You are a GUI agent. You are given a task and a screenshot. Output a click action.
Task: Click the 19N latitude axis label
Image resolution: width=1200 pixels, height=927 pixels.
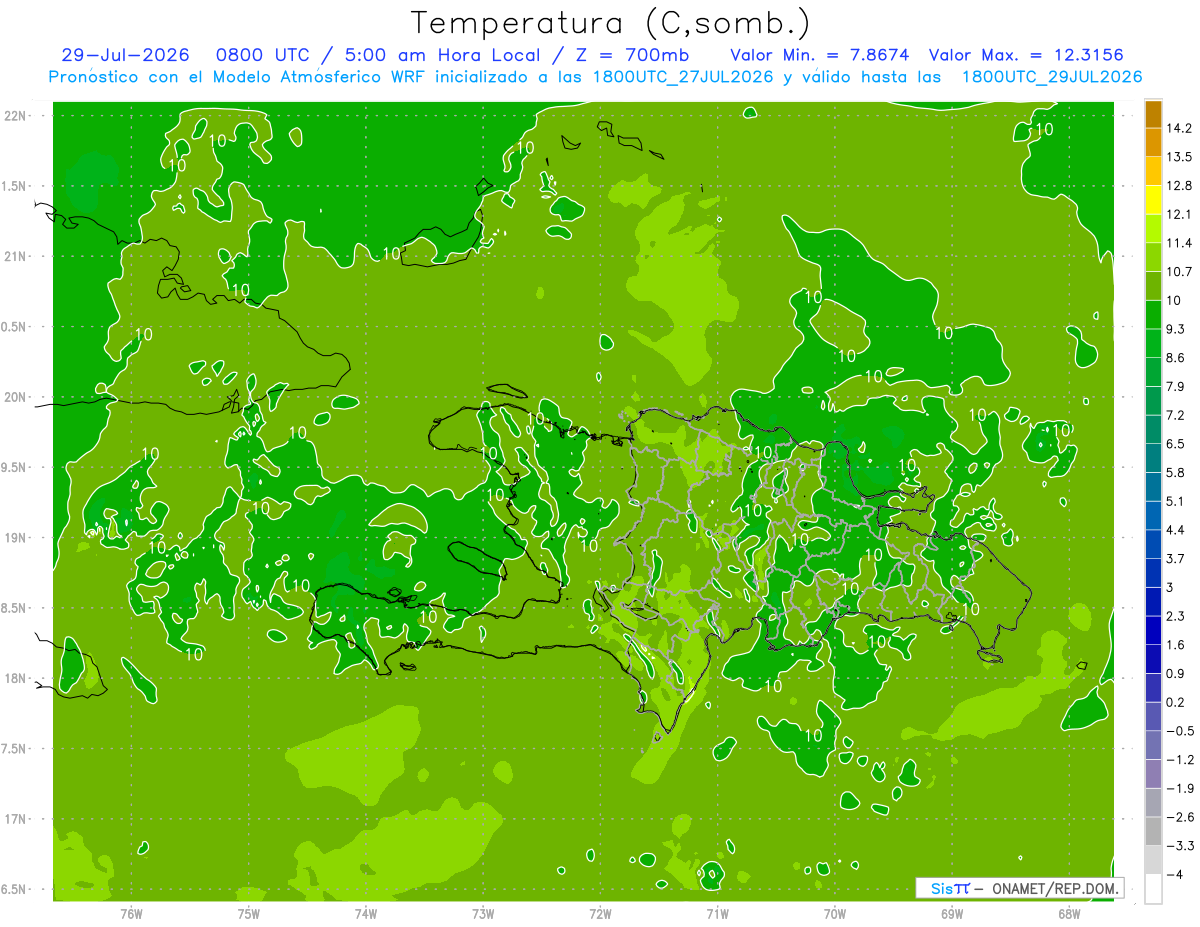click(15, 538)
